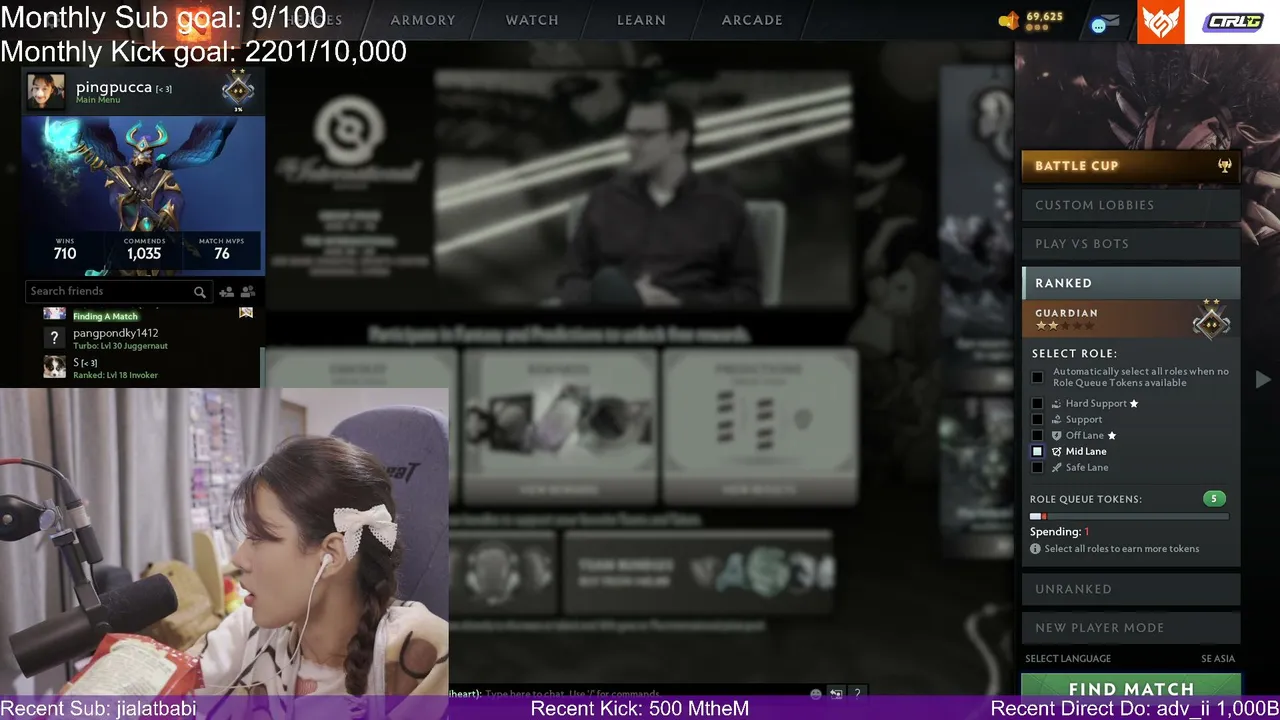The width and height of the screenshot is (1280, 720).
Task: Tick the Safe Lane role checkbox
Action: (1037, 468)
